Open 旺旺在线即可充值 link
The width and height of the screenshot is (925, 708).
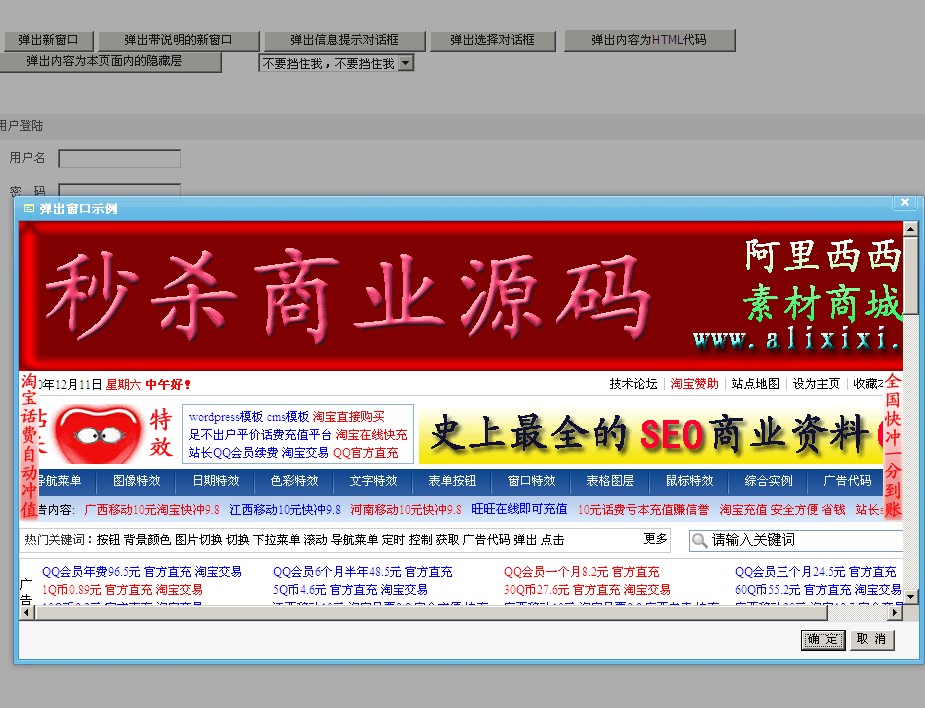point(519,509)
